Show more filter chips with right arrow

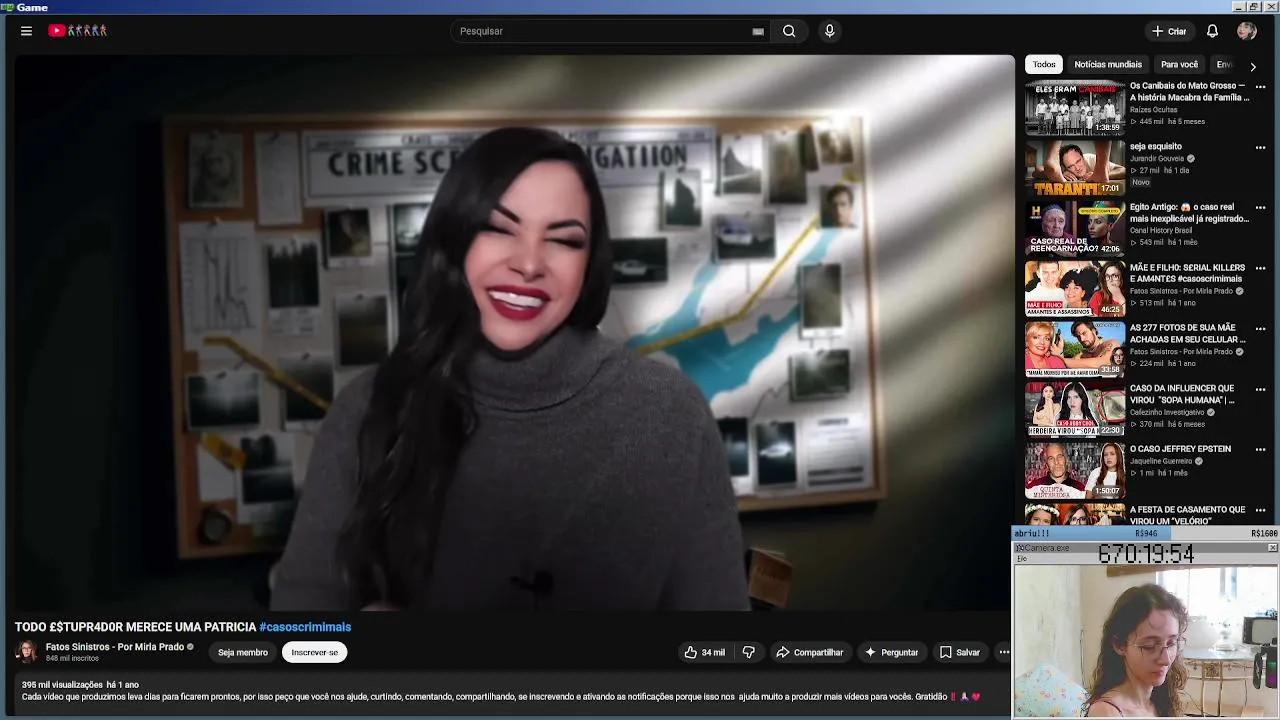click(1252, 66)
